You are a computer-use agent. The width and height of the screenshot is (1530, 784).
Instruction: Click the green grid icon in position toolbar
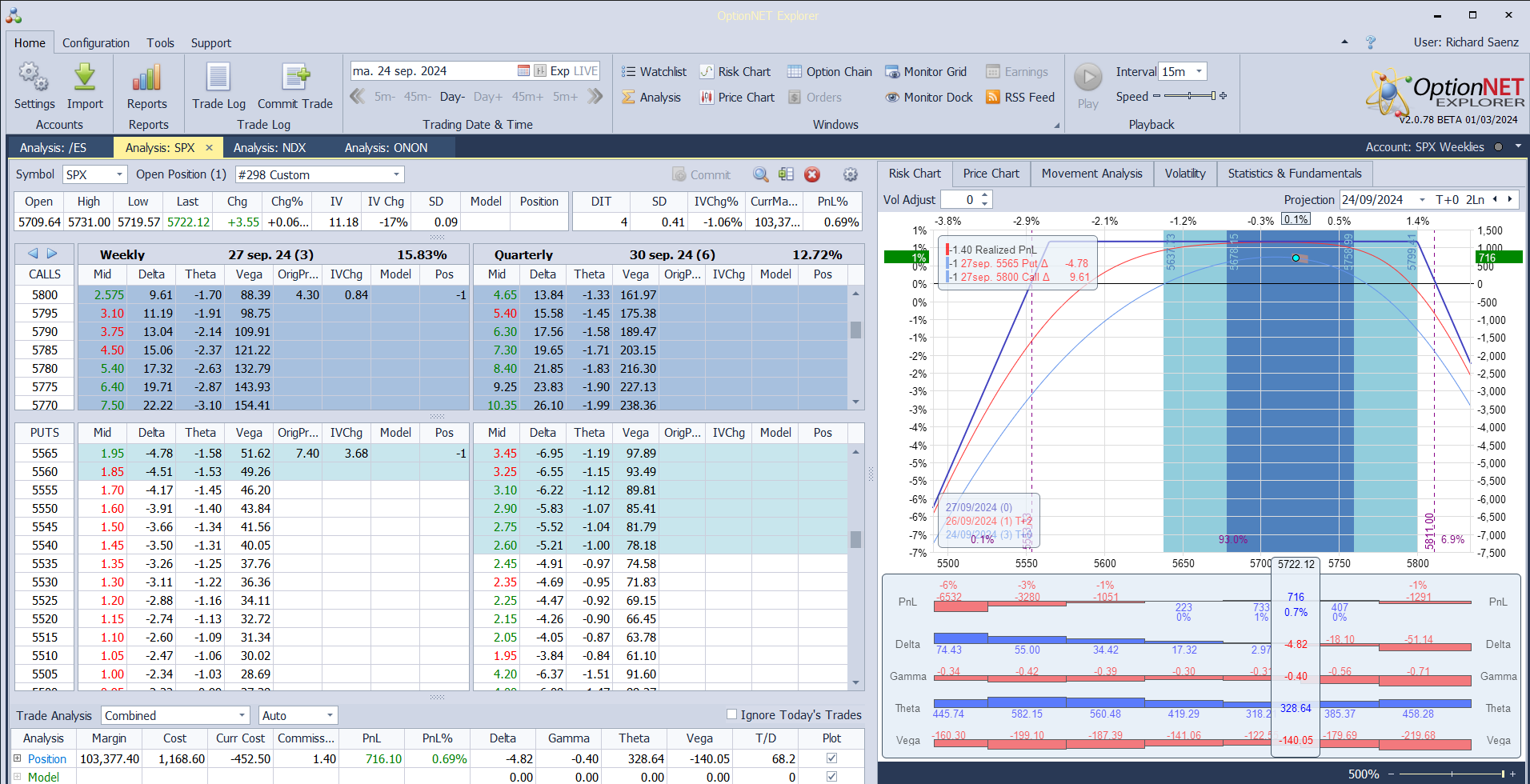786,174
